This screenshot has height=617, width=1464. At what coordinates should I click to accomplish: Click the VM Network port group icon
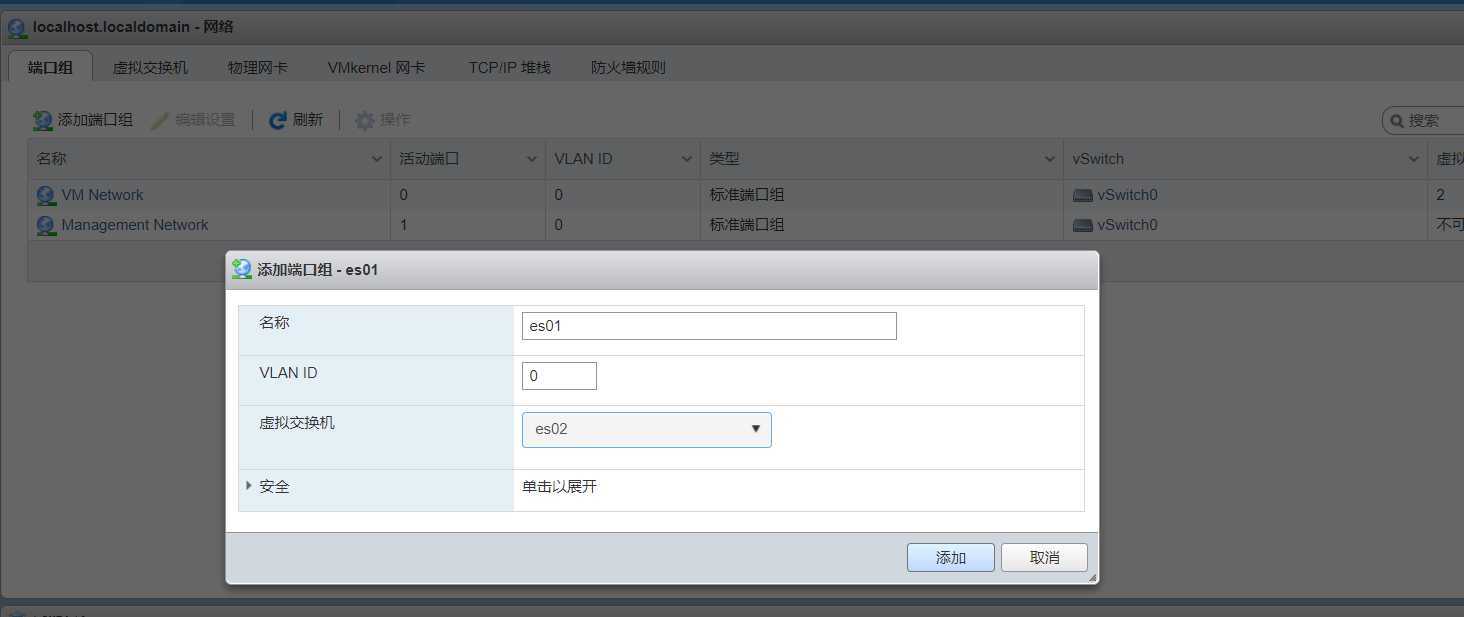(x=46, y=195)
